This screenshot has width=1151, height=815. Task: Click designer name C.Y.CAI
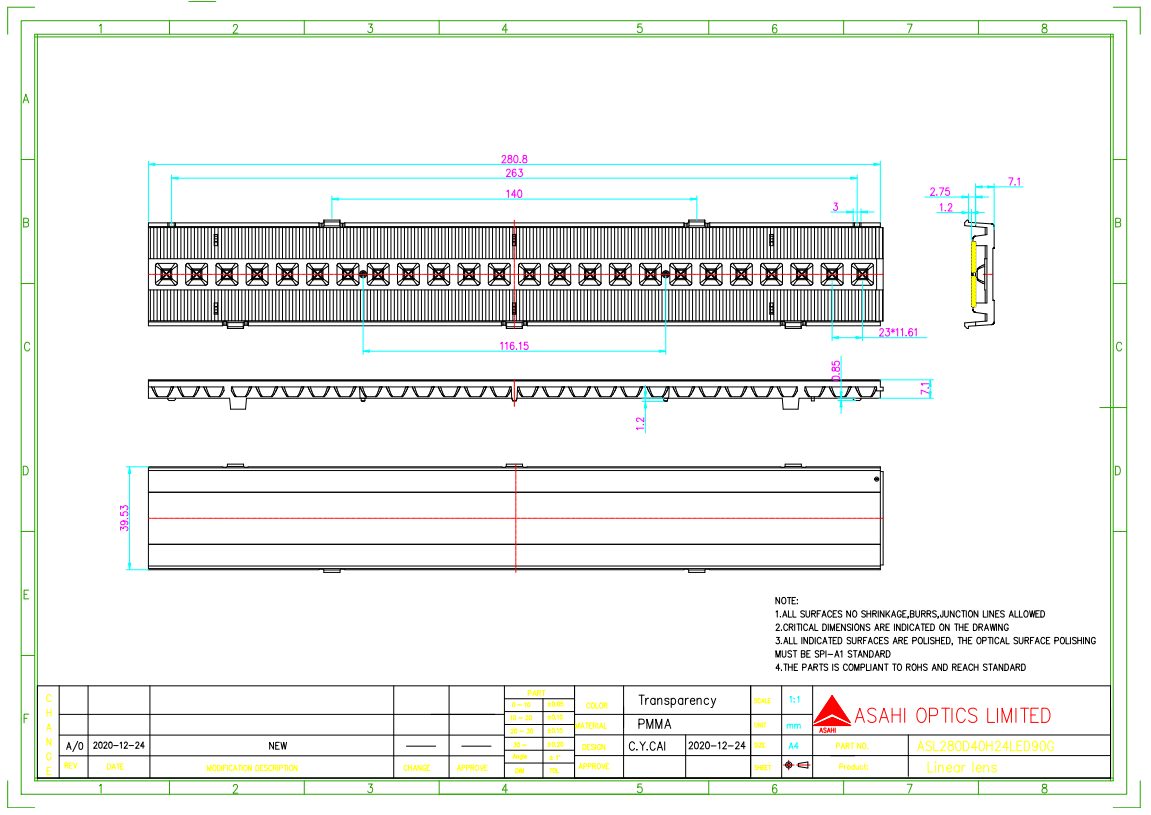647,746
